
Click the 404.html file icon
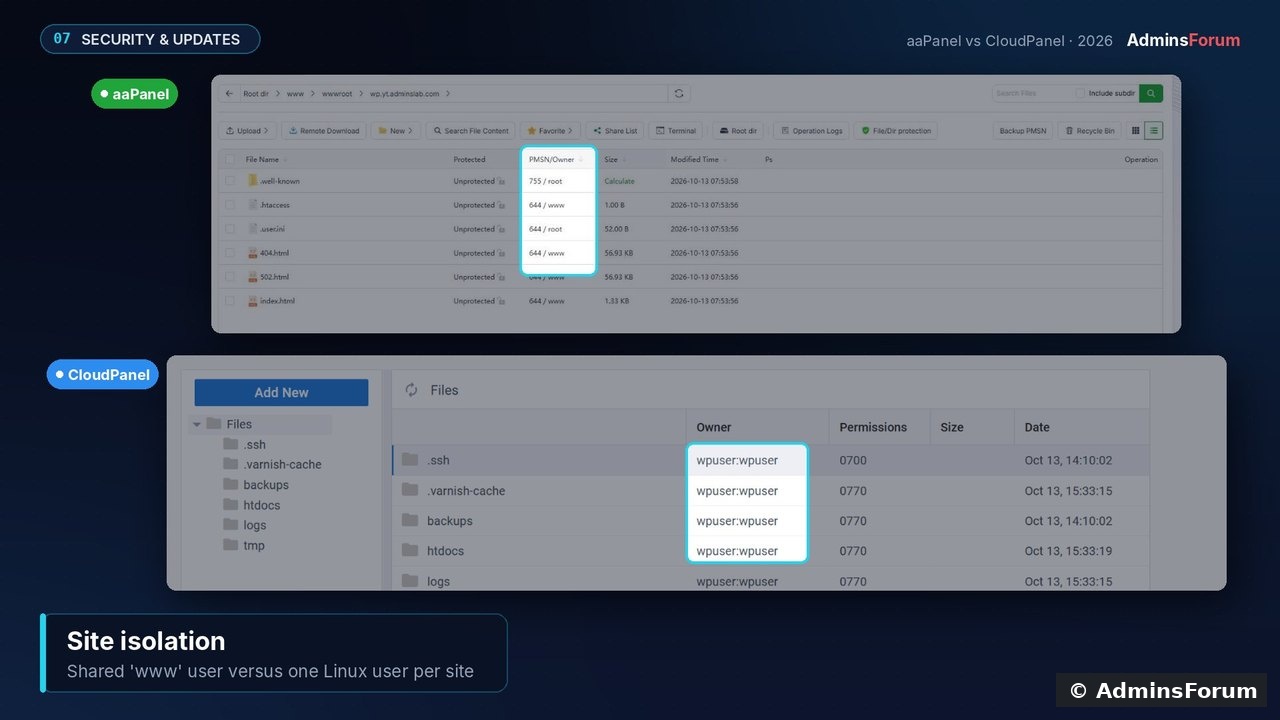[253, 253]
